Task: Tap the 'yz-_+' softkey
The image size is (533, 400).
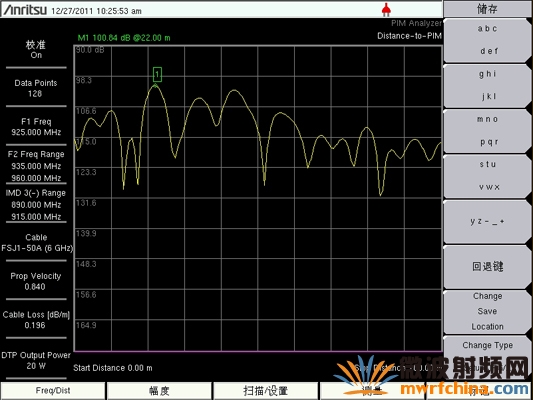Action: (487, 222)
